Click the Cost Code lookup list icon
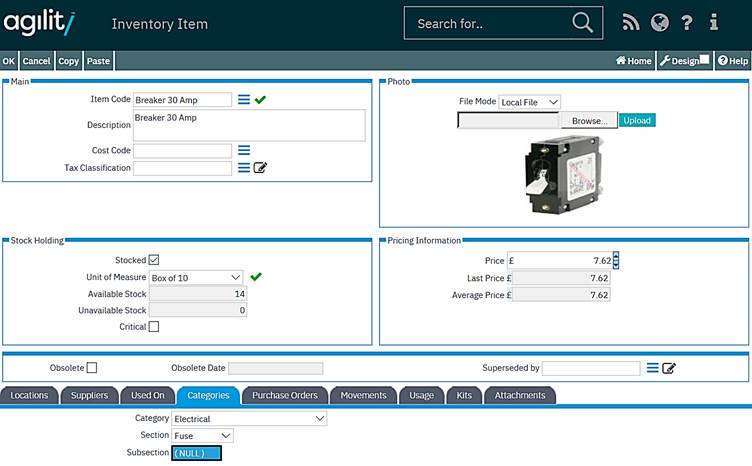Viewport: 752px width, 466px height. 244,150
